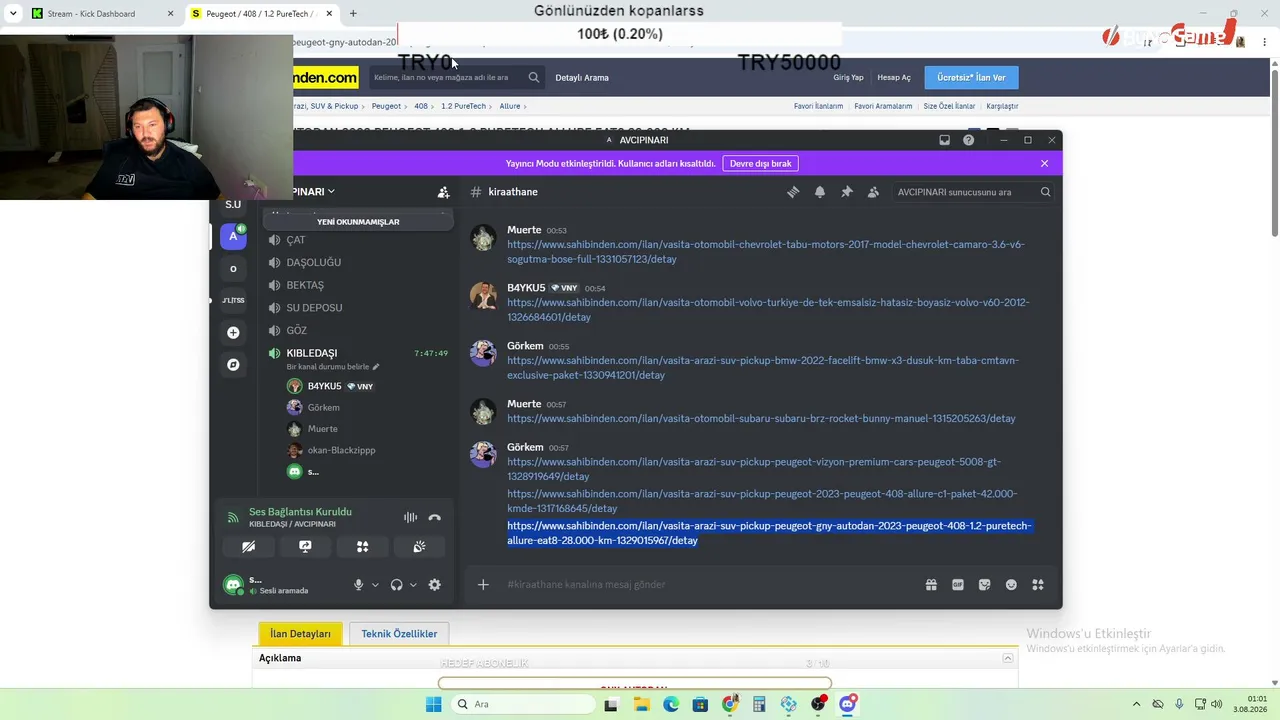The height and width of the screenshot is (720, 1280).
Task: Open microphone input options arrow
Action: [375, 585]
